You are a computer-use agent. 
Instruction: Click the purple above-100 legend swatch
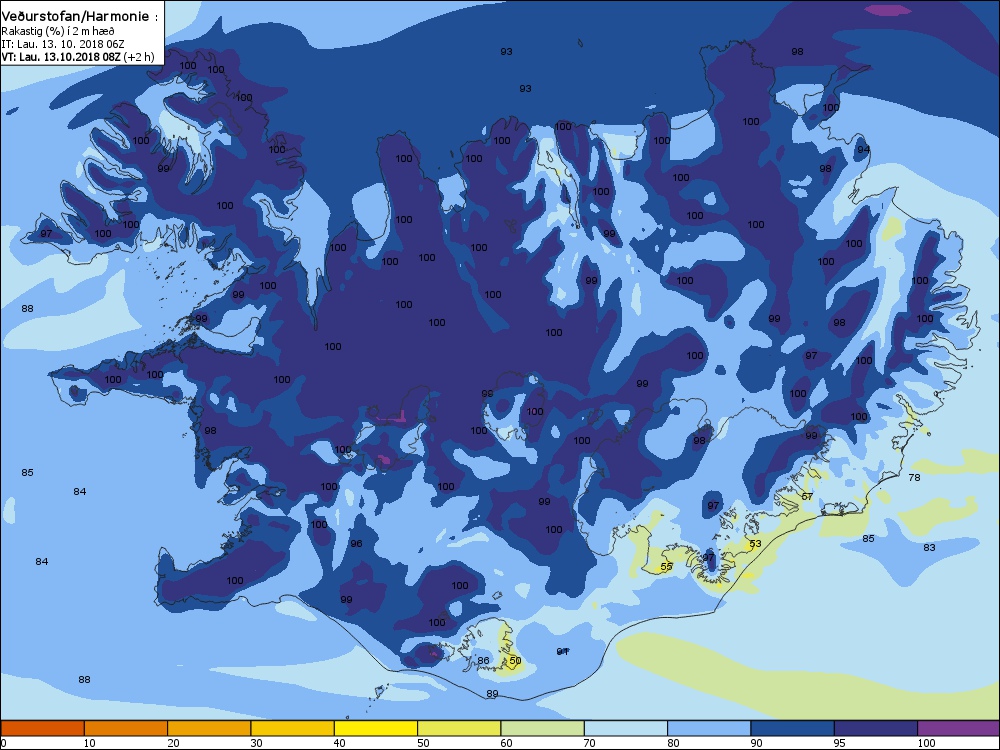pos(959,728)
